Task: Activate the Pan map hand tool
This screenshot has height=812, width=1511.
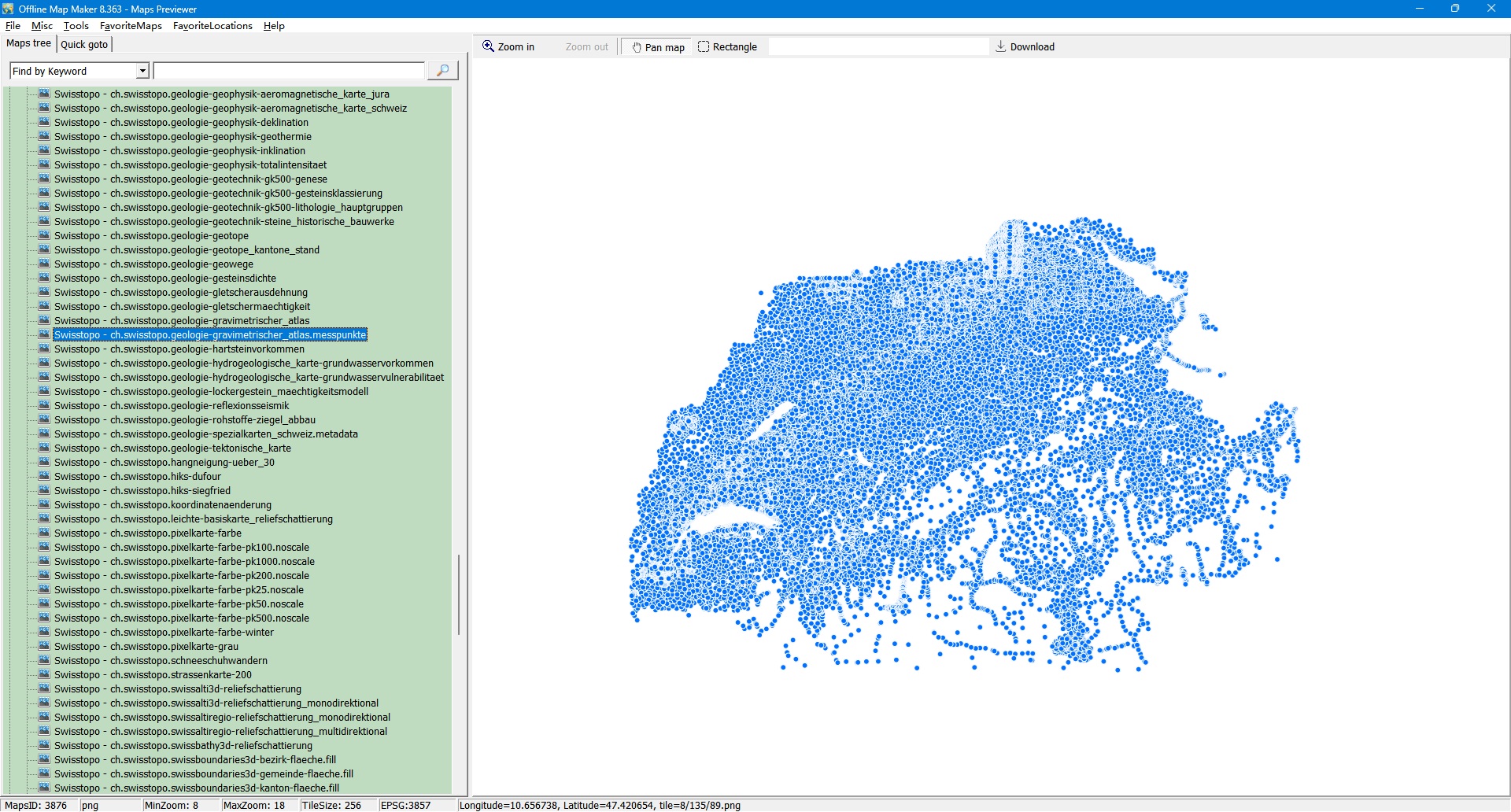Action: 658,47
